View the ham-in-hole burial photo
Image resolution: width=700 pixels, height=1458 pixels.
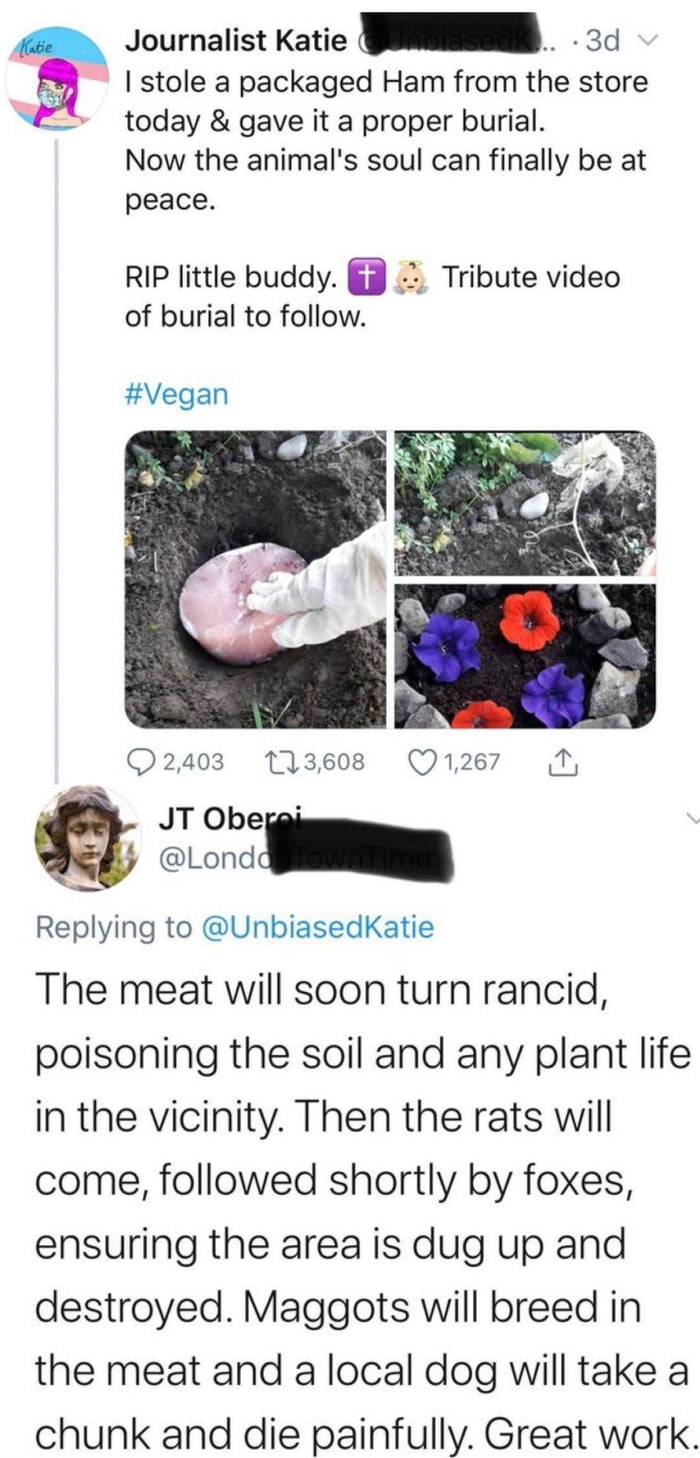(x=256, y=579)
